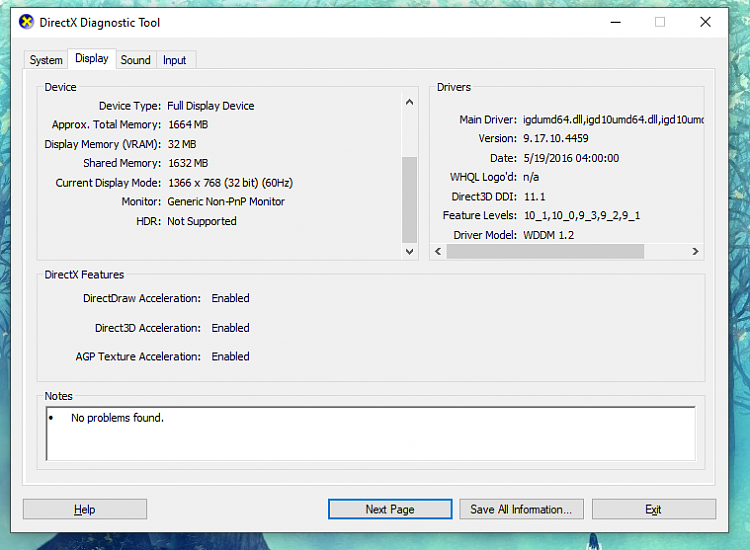Click '1366 x 768 (32 bit) (60Hz)' value
The image size is (750, 550).
[231, 183]
